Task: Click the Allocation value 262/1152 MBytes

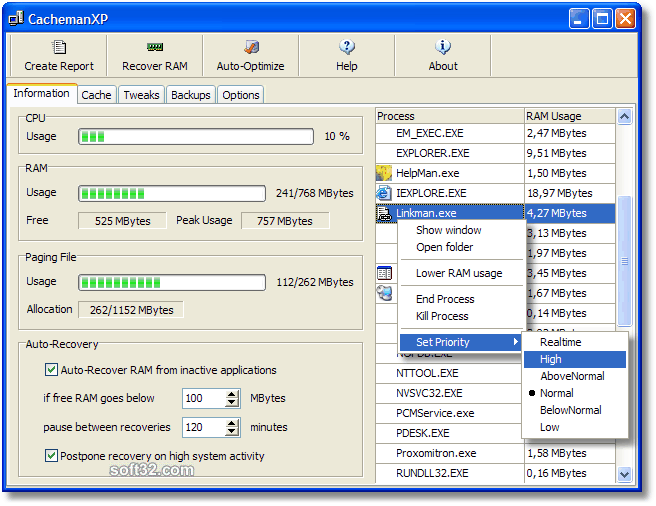Action: click(x=131, y=310)
